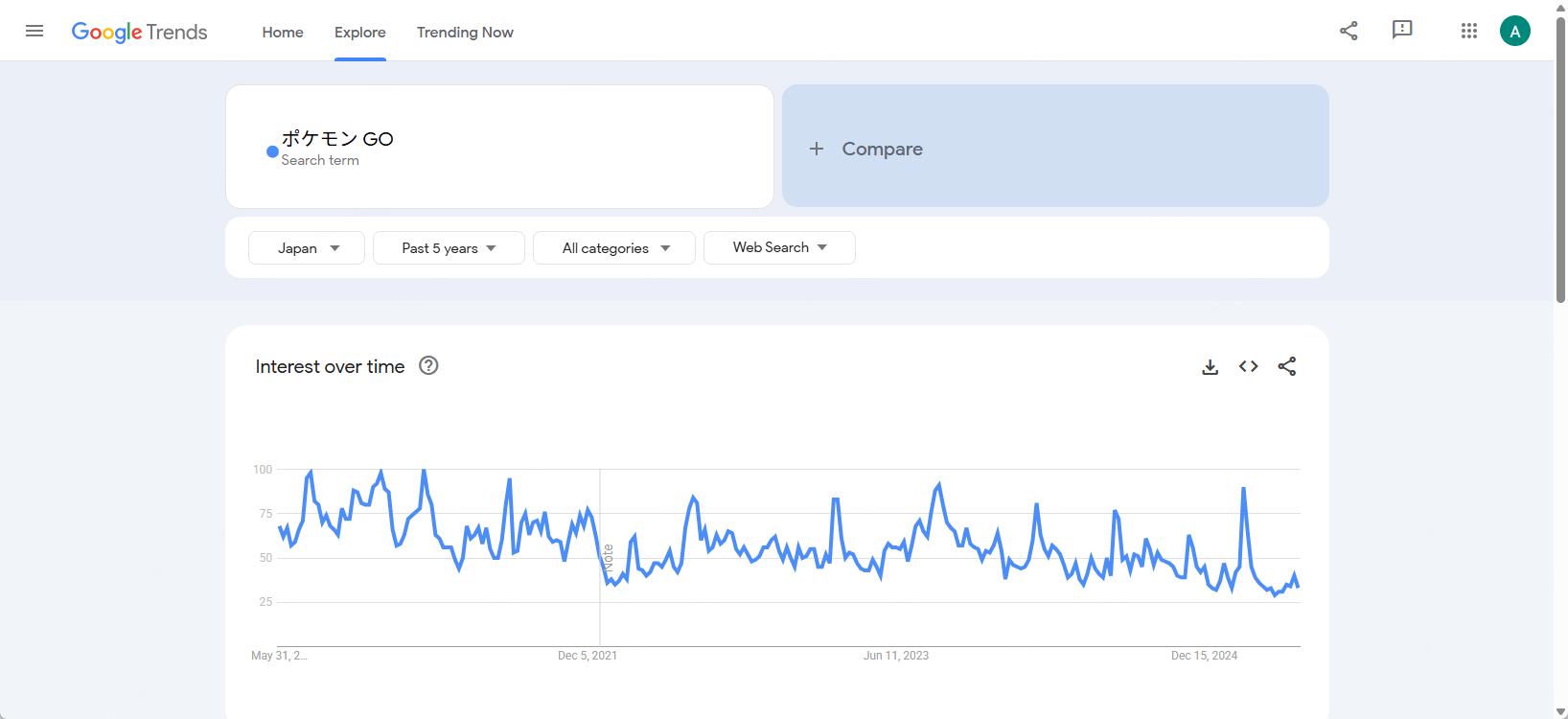
Task: Select the Explore tab
Action: (360, 32)
